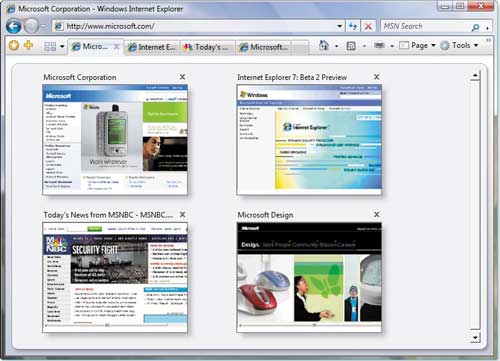Click the 'Microsoft Design' thumbnail title text

click(x=265, y=215)
